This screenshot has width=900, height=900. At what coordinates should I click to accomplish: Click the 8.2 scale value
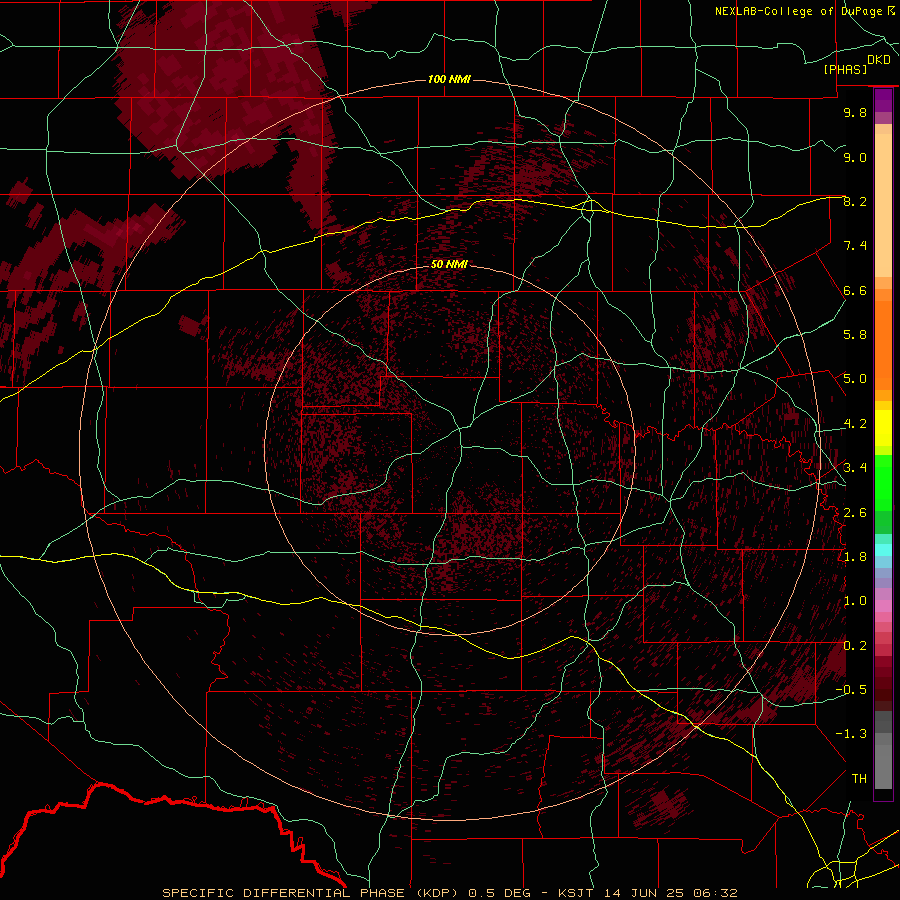(855, 201)
